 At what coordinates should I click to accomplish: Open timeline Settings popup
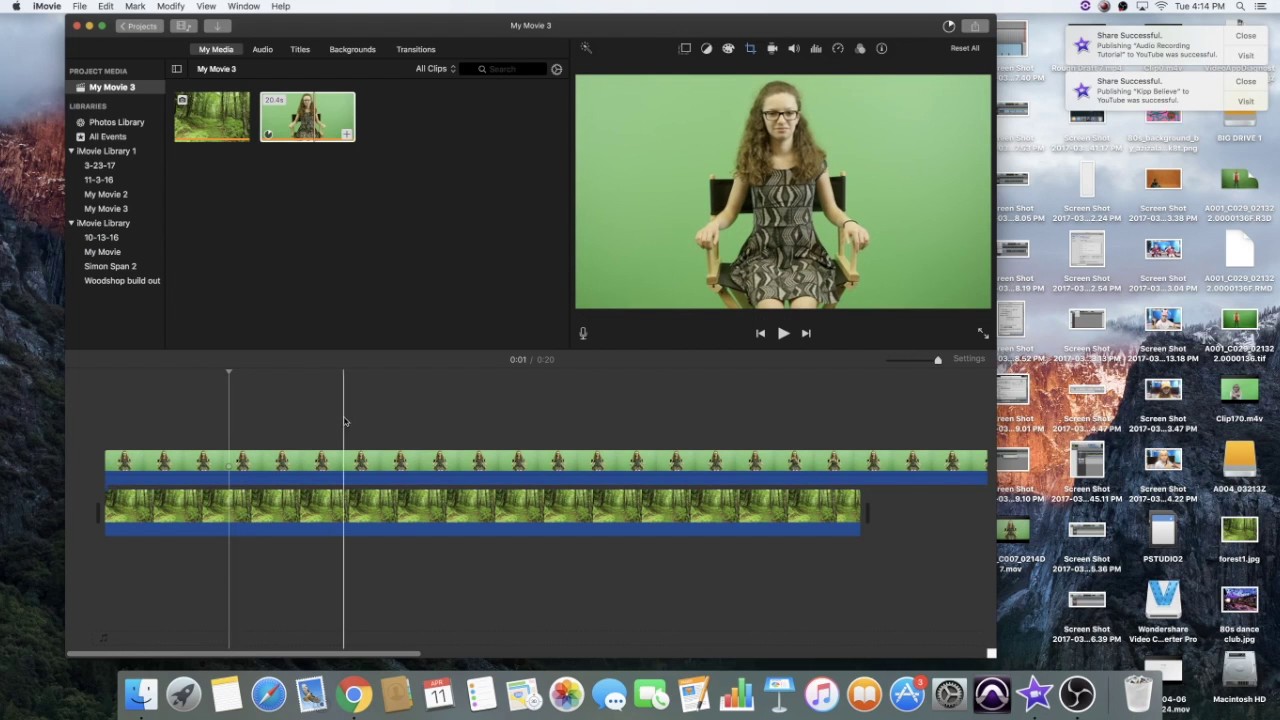coord(968,359)
